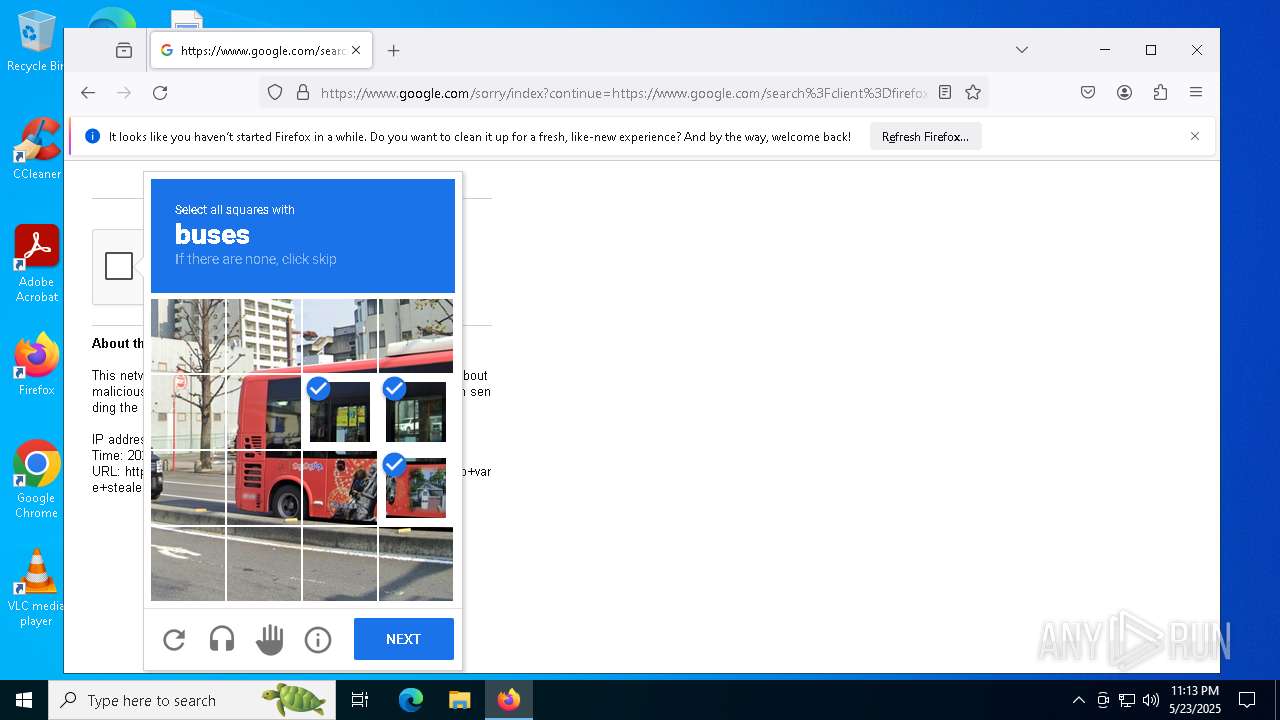Select tile with the red bus rear wheel
This screenshot has height=720, width=1280.
[x=264, y=488]
